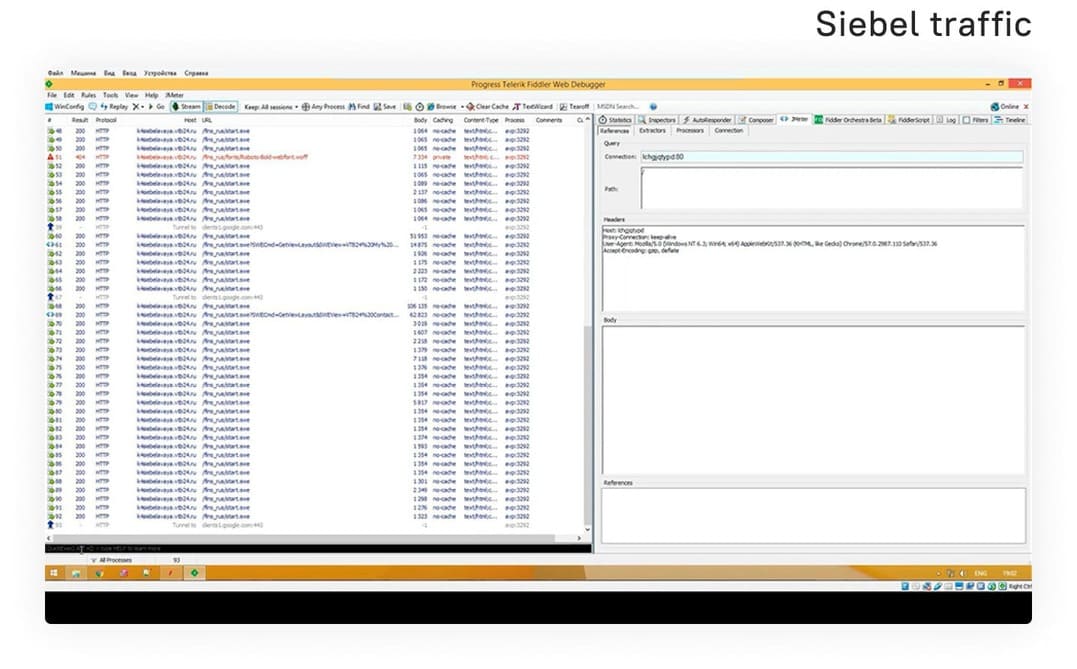The image size is (1077, 669).
Task: Click the lower References list box
Action: (813, 515)
